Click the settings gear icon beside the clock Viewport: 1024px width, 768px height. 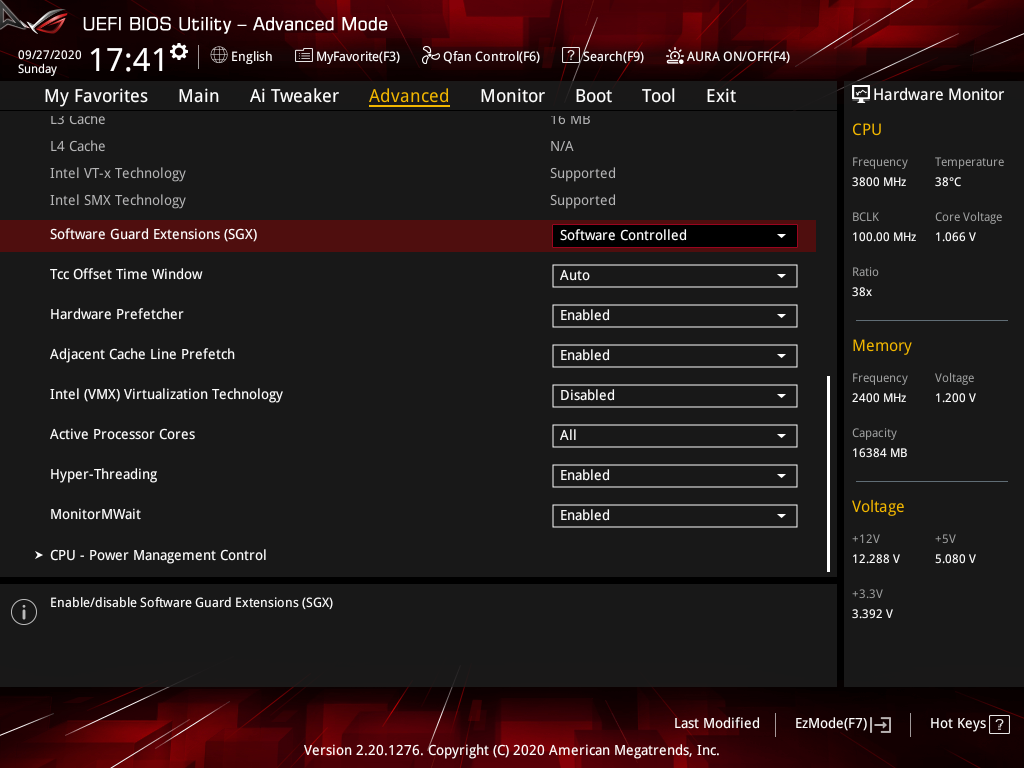tap(178, 52)
